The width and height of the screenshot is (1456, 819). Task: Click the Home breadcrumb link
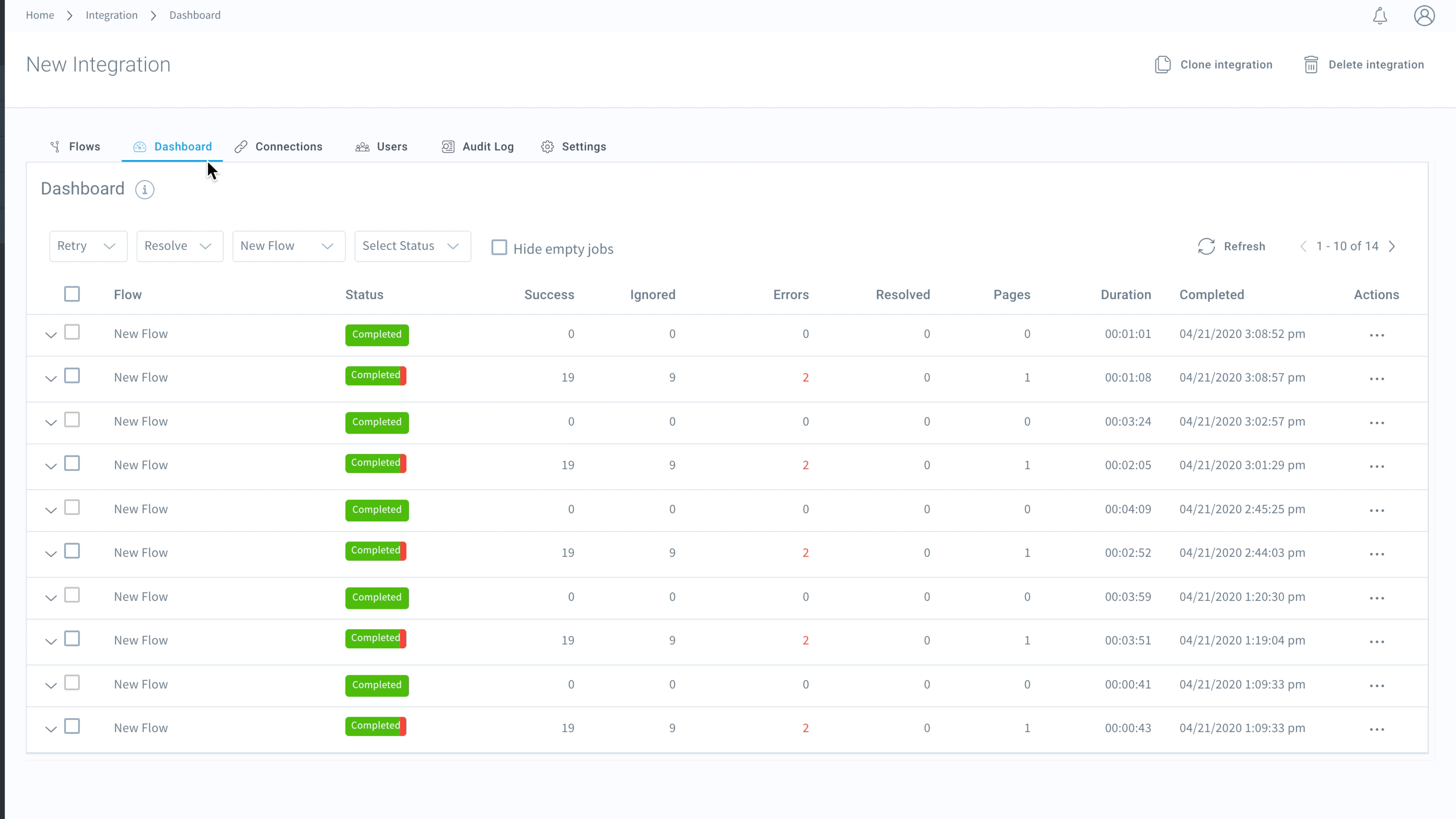pyautogui.click(x=39, y=15)
